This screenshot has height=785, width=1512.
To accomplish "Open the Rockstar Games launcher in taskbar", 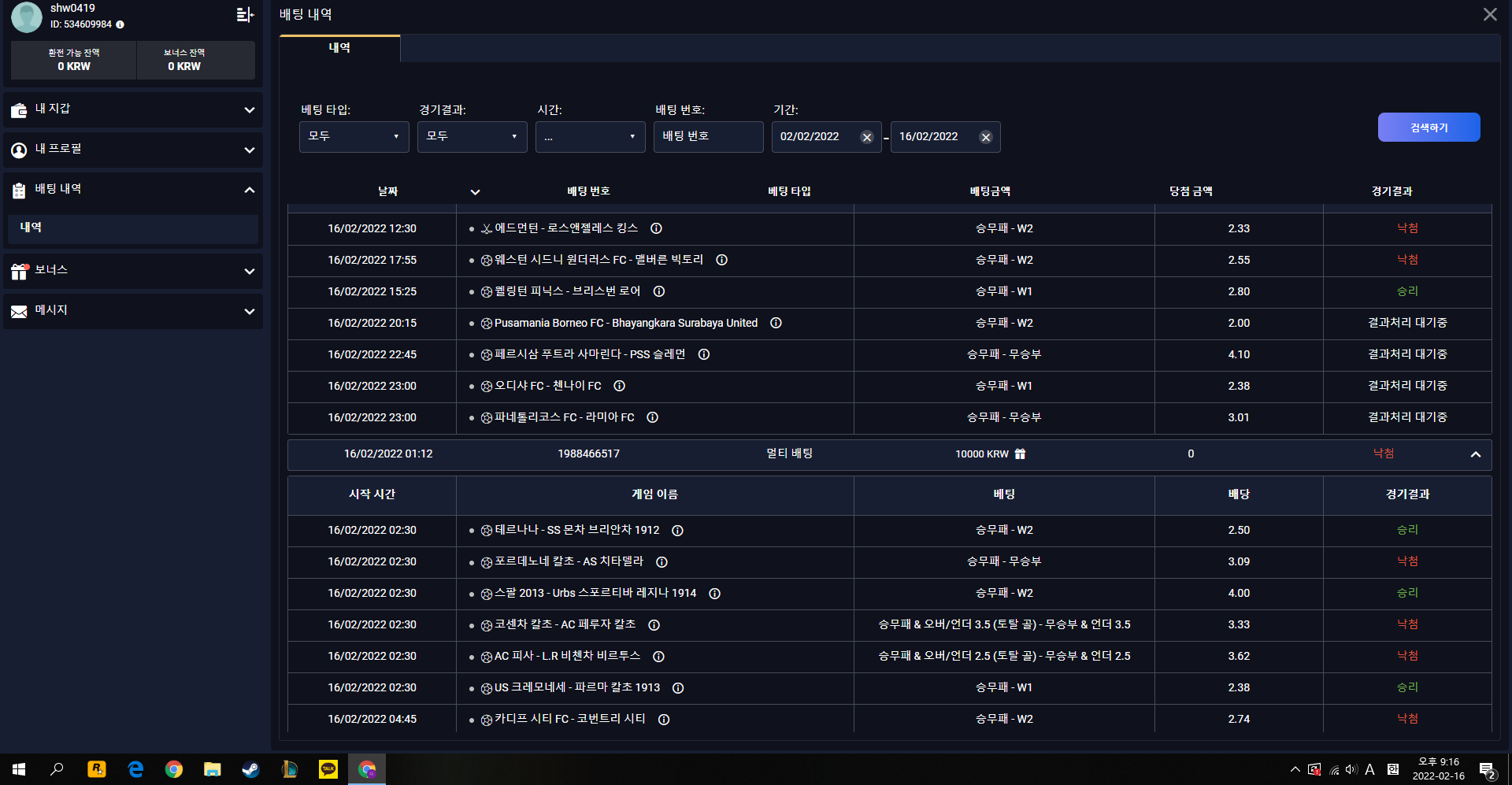I will (x=97, y=769).
